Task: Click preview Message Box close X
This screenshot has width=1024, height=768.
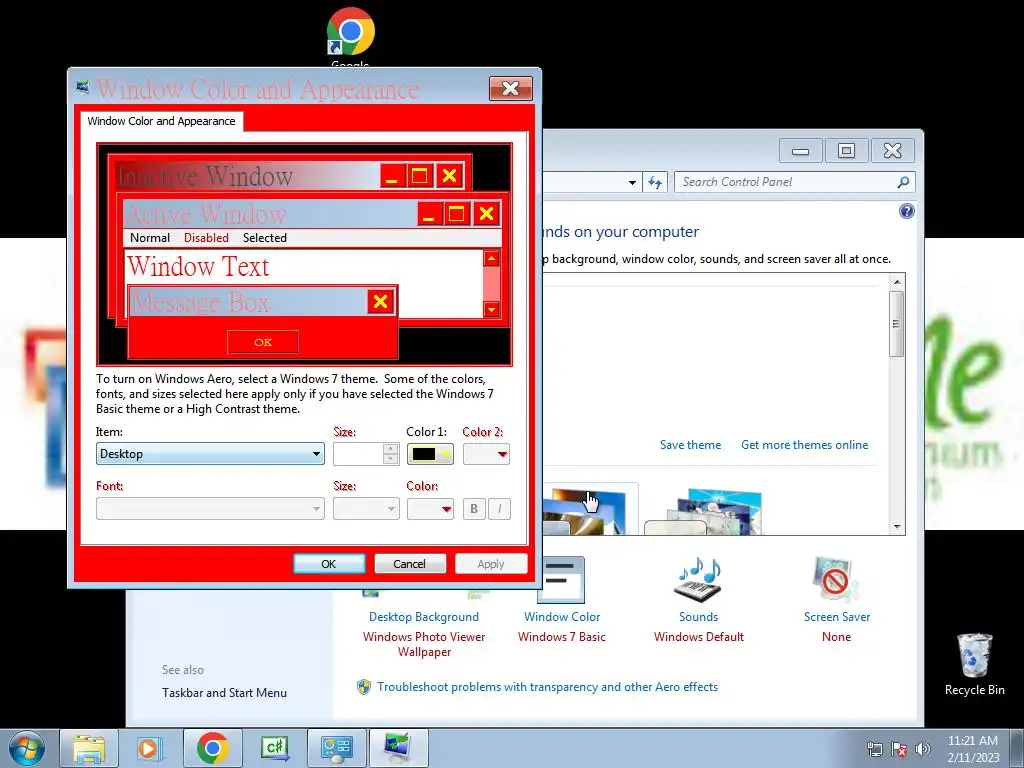Action: (x=381, y=301)
